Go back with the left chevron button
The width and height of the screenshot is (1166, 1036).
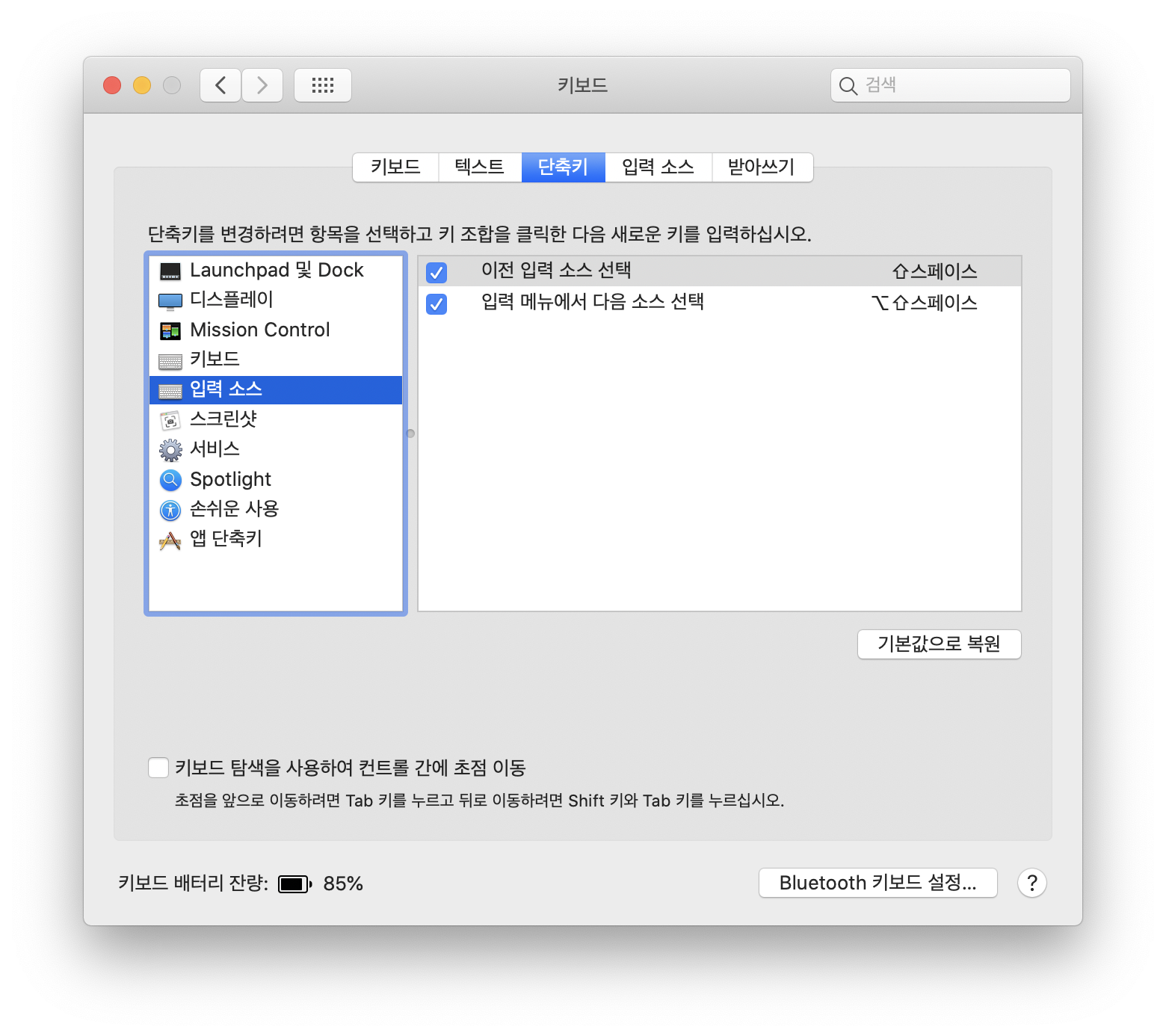coord(220,85)
